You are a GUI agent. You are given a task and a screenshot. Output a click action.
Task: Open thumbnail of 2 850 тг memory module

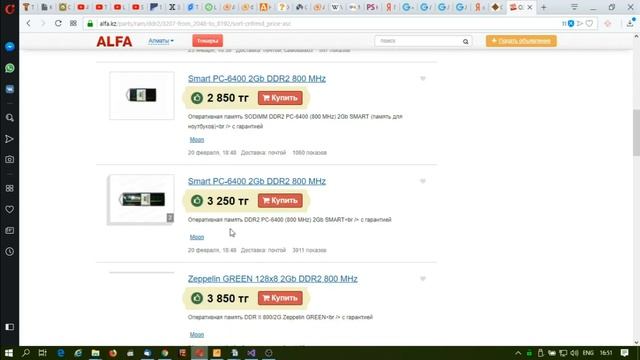click(x=142, y=96)
